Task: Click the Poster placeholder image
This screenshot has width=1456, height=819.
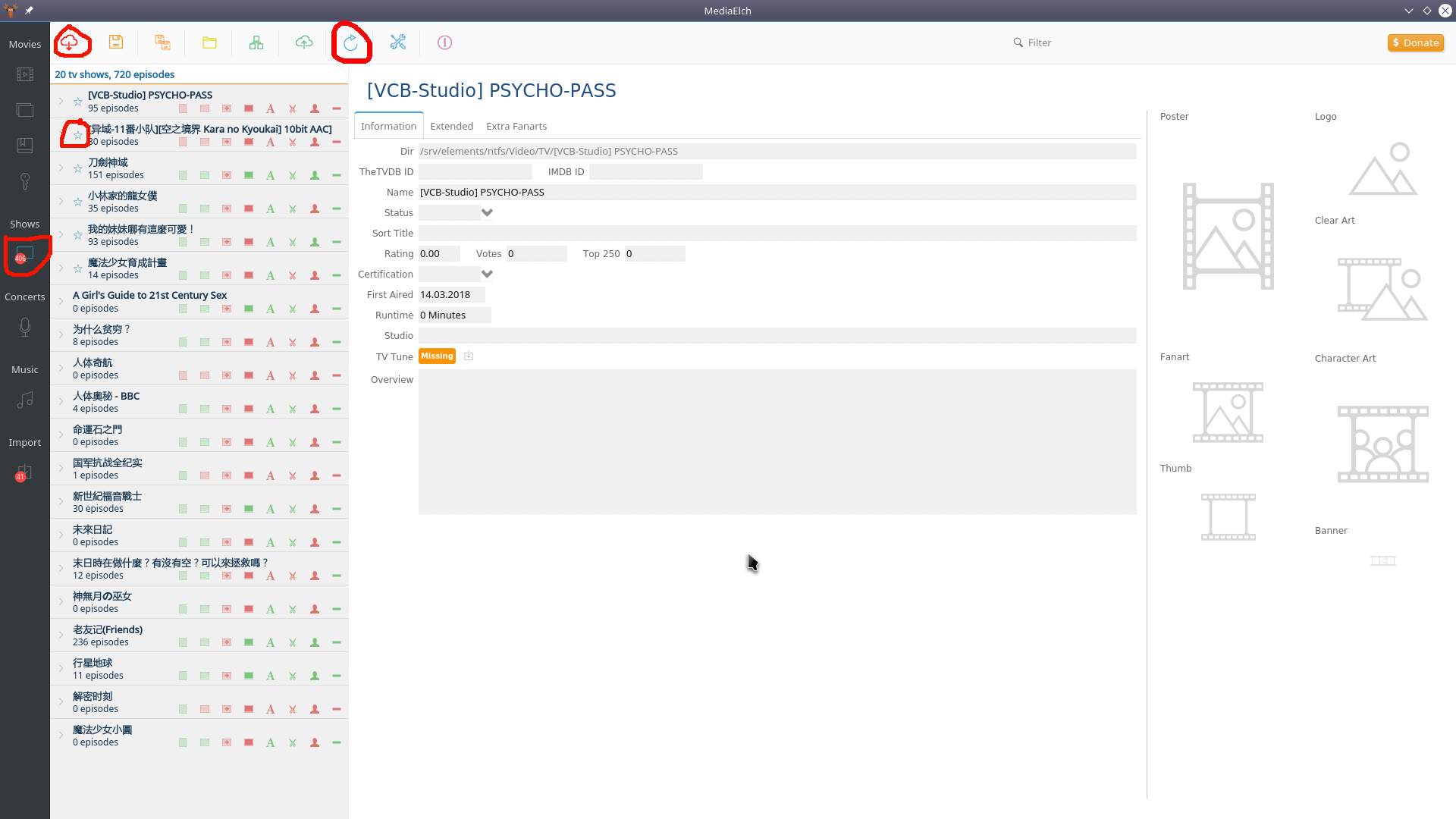Action: [x=1228, y=236]
